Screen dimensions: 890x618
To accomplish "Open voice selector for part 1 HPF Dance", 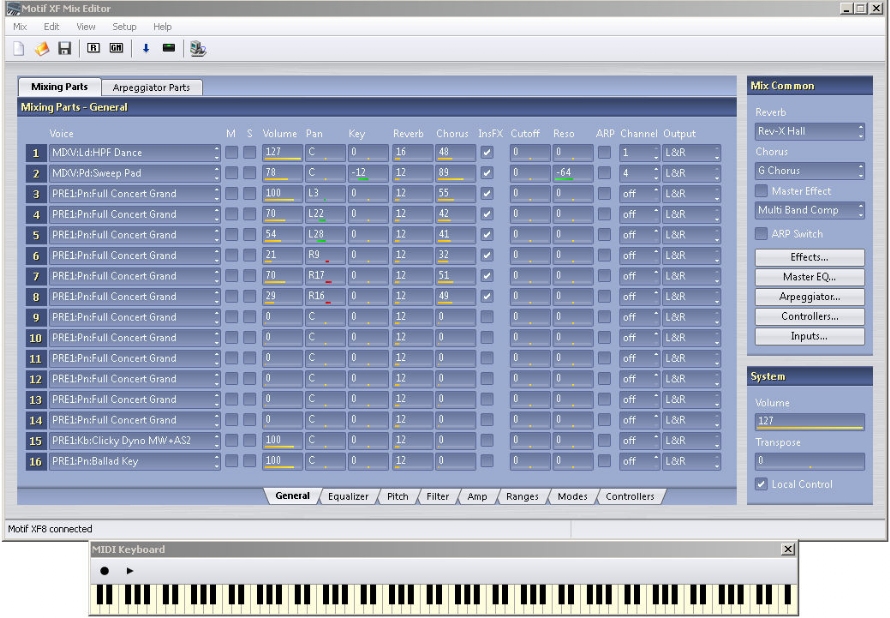I will pyautogui.click(x=135, y=152).
